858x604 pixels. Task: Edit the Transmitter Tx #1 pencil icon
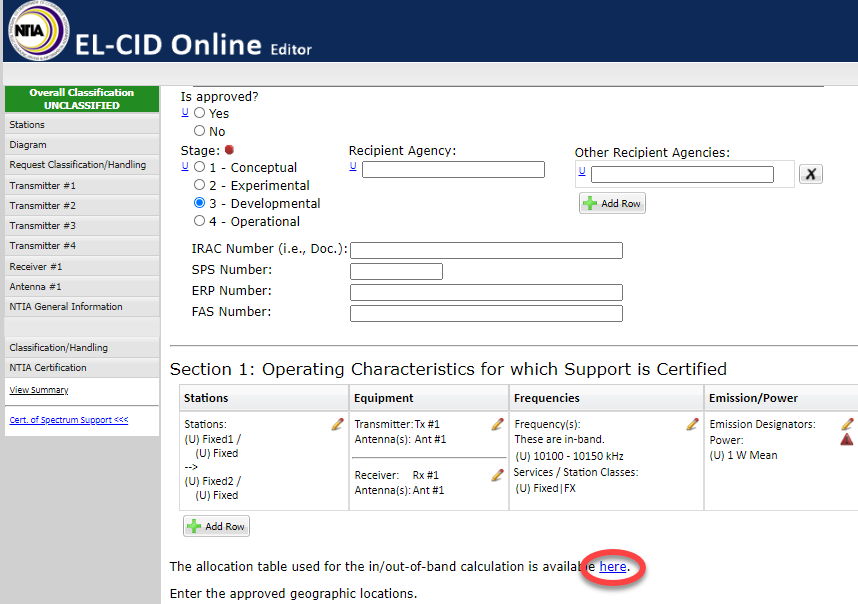[x=497, y=424]
